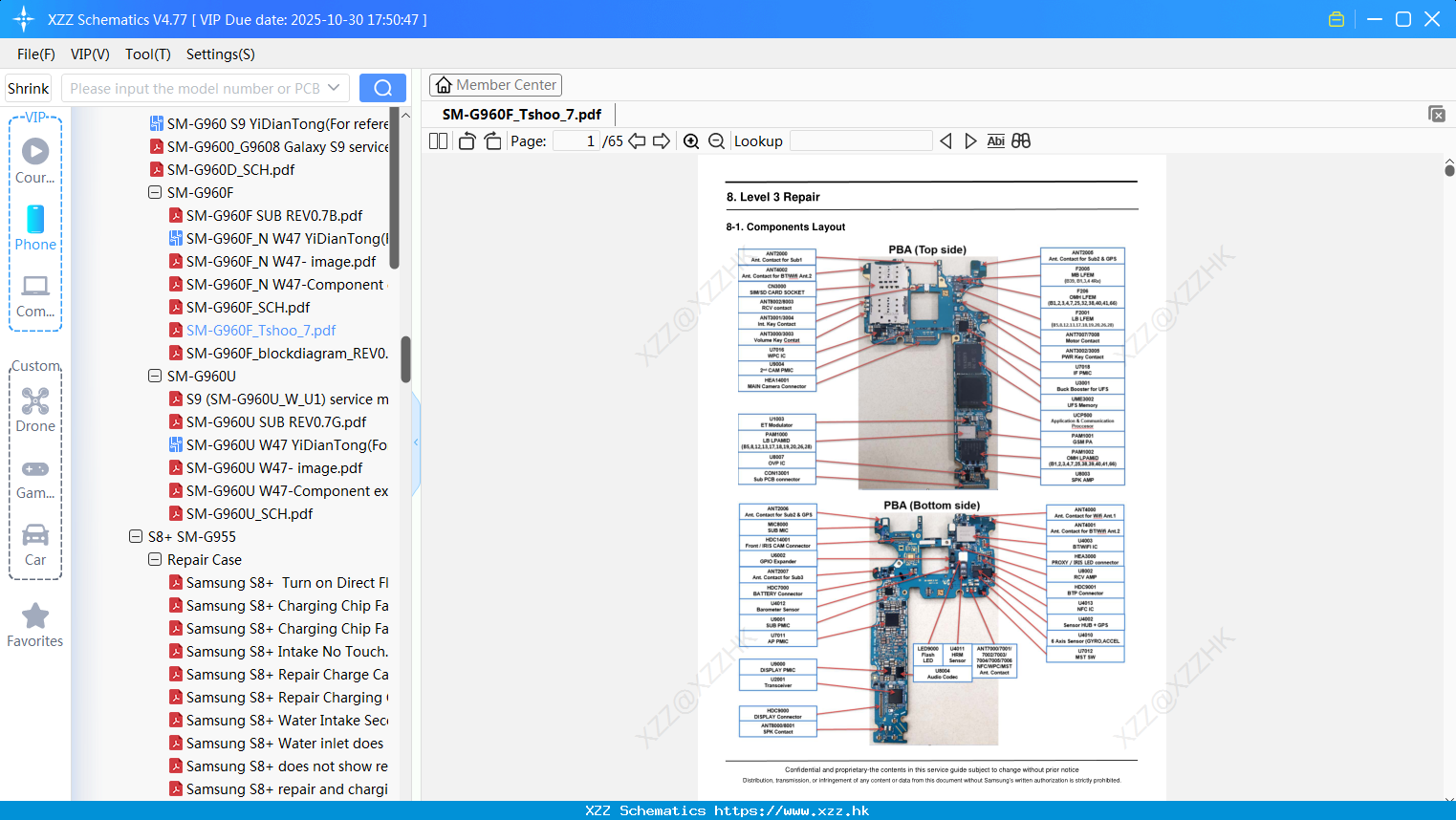1456x820 pixels.
Task: Click the XZZ Schematics logo icon
Action: click(23, 19)
